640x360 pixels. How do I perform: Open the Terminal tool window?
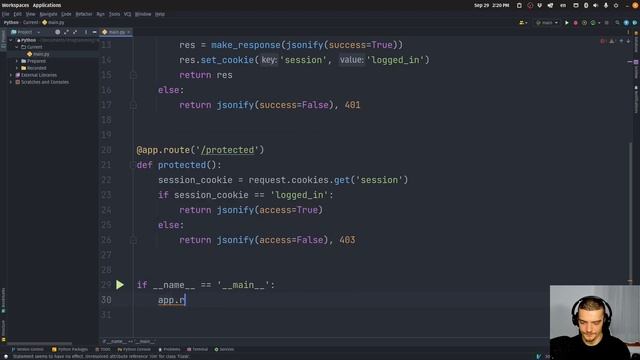click(x=198, y=349)
